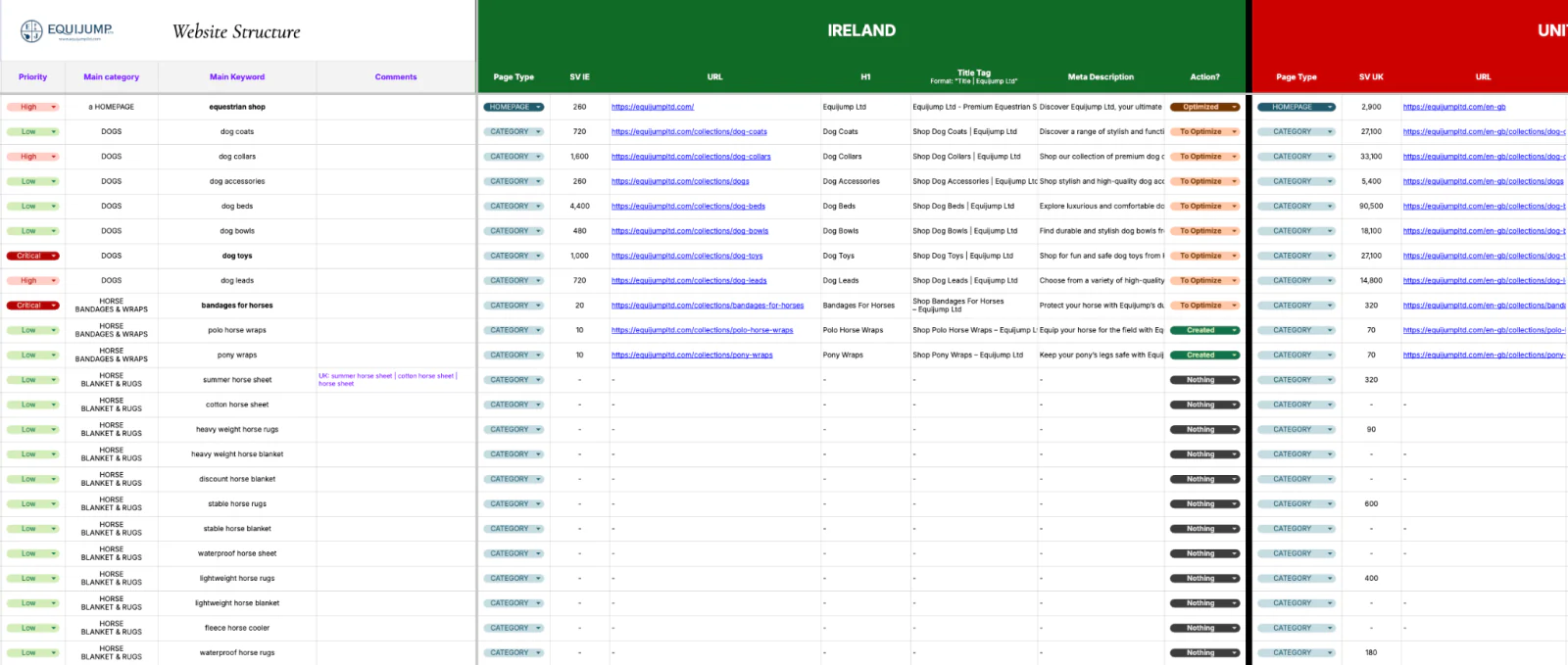Open United Kingdom HOMEPAGE page type dropdown
Viewport: 1568px width, 665px height.
[1297, 107]
